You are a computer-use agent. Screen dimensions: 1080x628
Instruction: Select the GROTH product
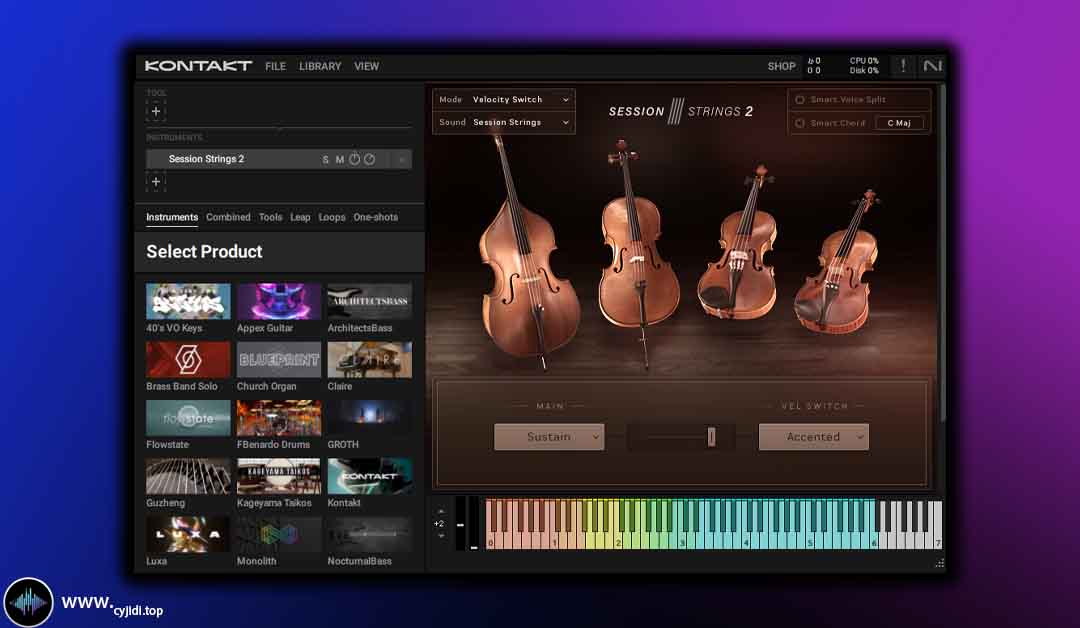click(370, 425)
